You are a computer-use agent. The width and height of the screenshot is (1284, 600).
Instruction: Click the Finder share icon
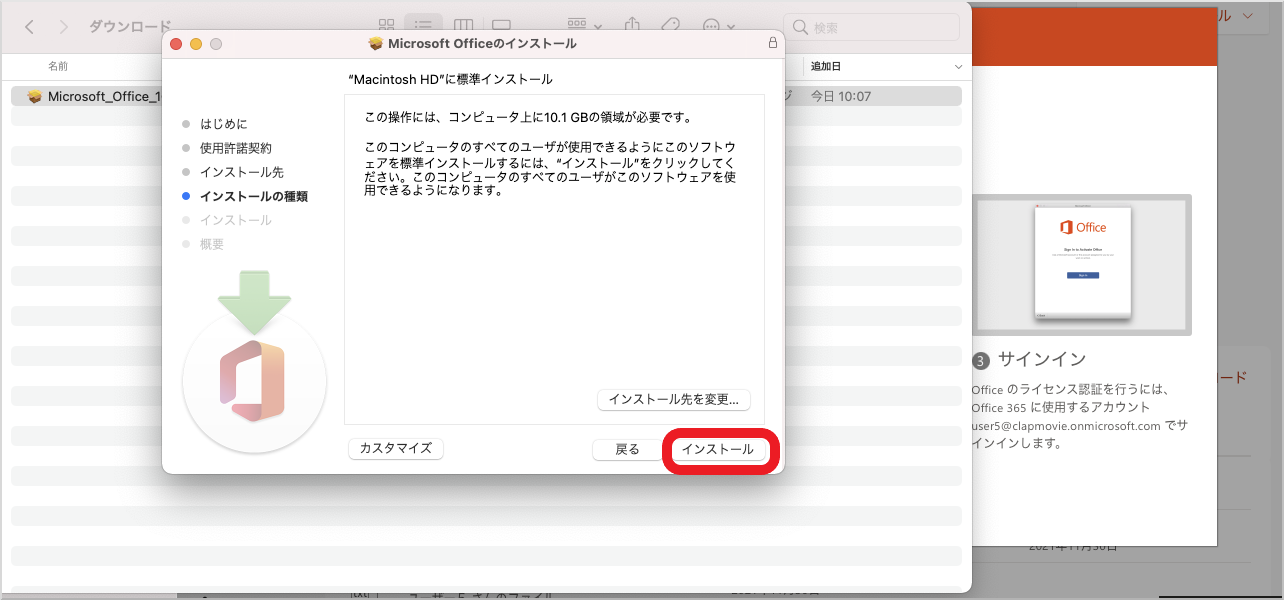point(632,26)
